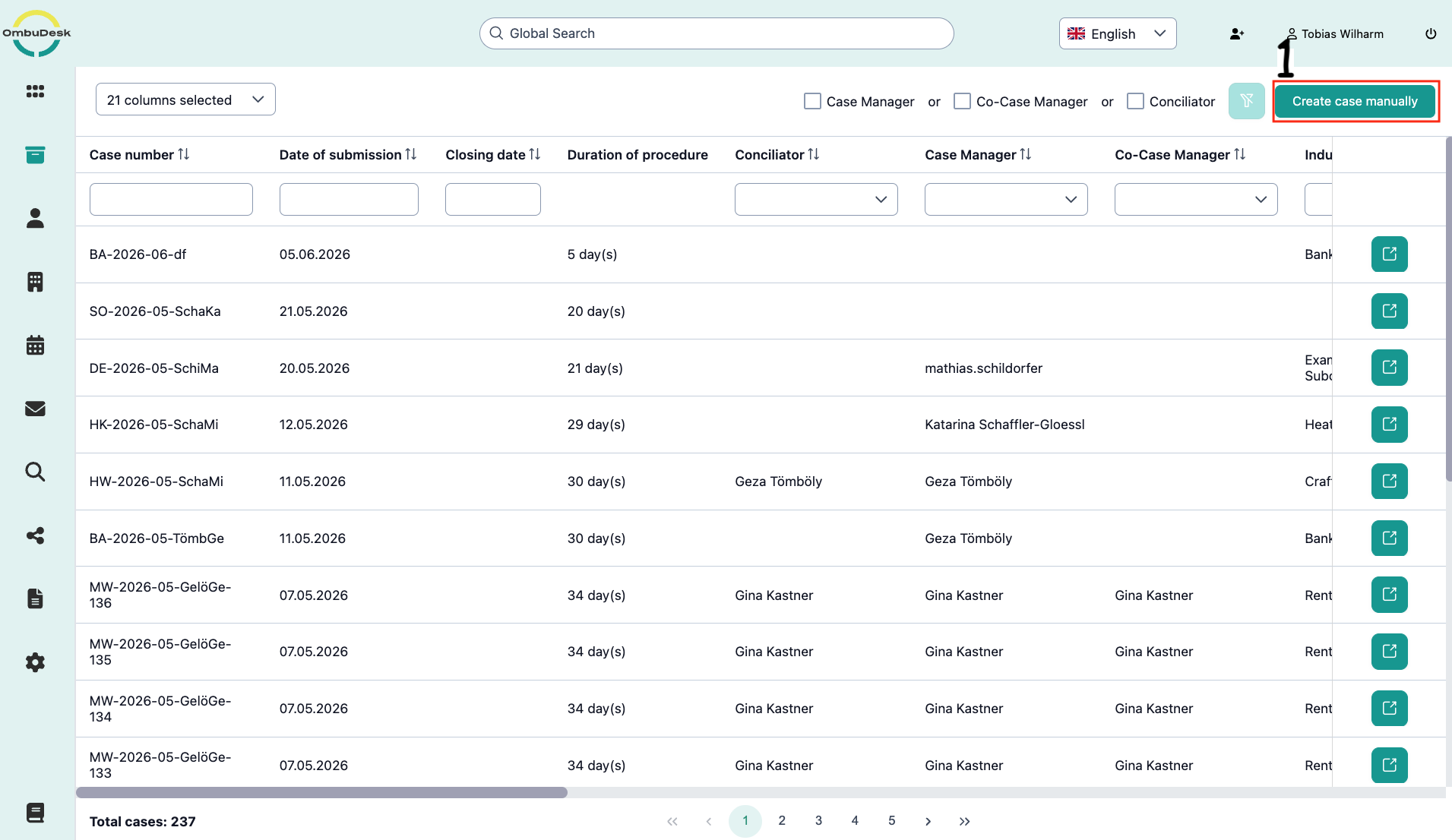Open case SO-2026-05-SchaKa via open icon
Screen dimensions: 1452x840
point(1389,311)
